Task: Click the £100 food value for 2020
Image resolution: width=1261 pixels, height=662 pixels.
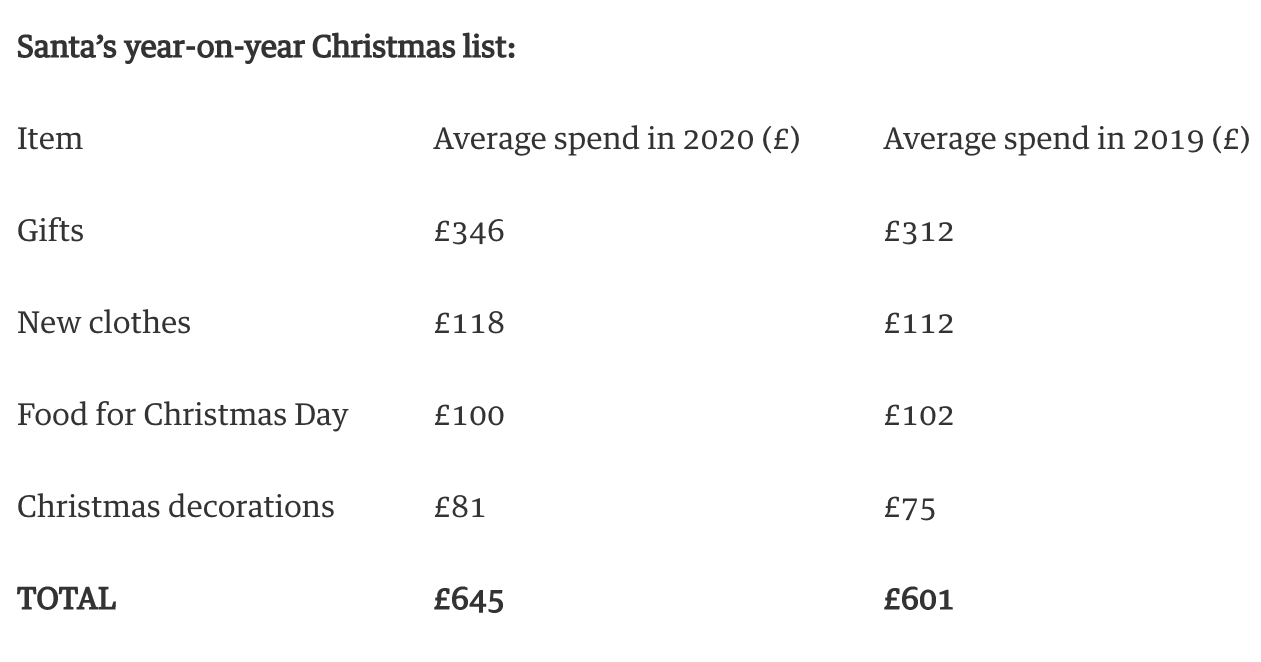Action: tap(469, 415)
